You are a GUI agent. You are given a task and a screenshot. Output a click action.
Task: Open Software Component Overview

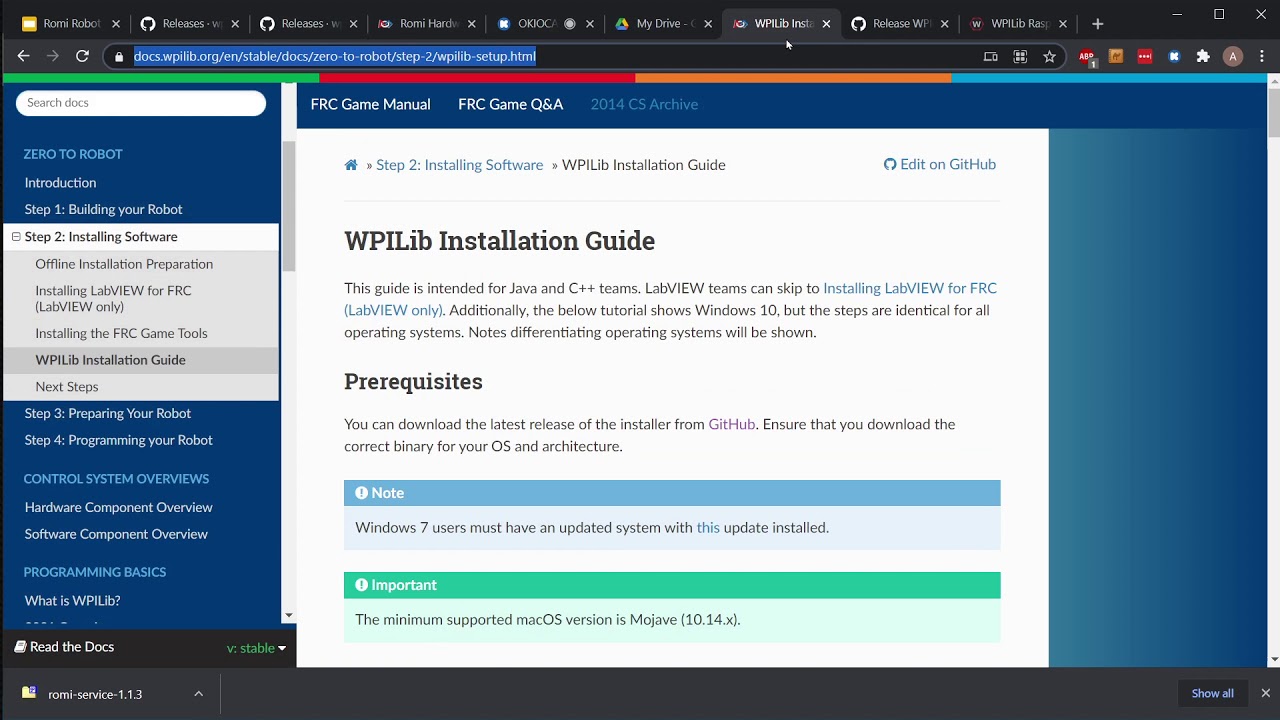[116, 534]
